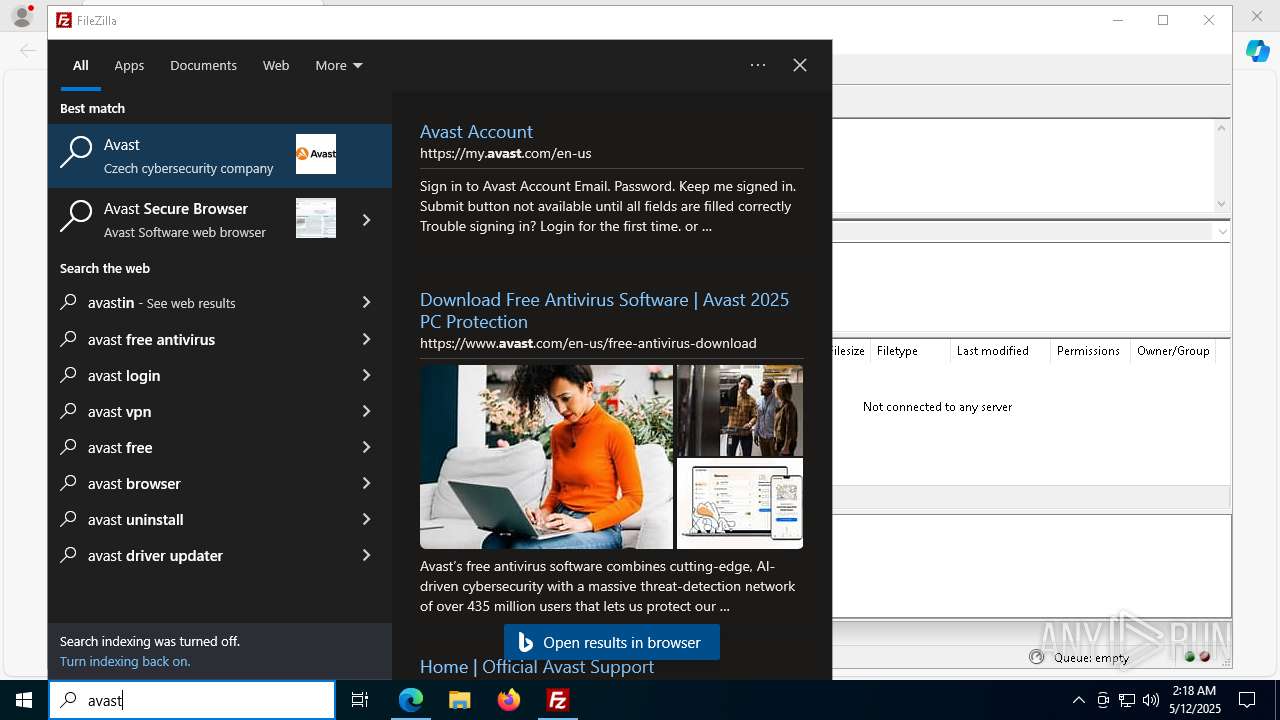Select avastin search suggestion
The width and height of the screenshot is (1280, 720).
click(x=220, y=302)
